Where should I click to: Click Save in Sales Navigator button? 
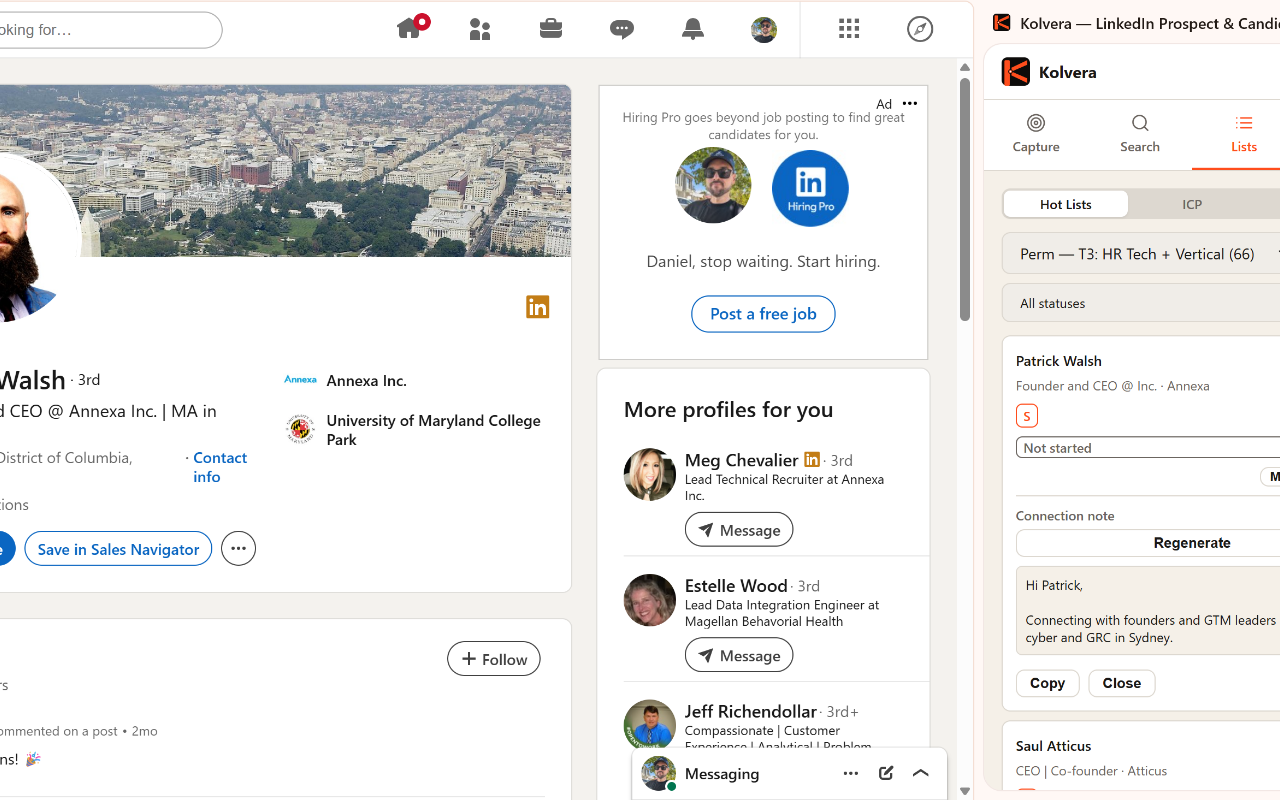(118, 549)
